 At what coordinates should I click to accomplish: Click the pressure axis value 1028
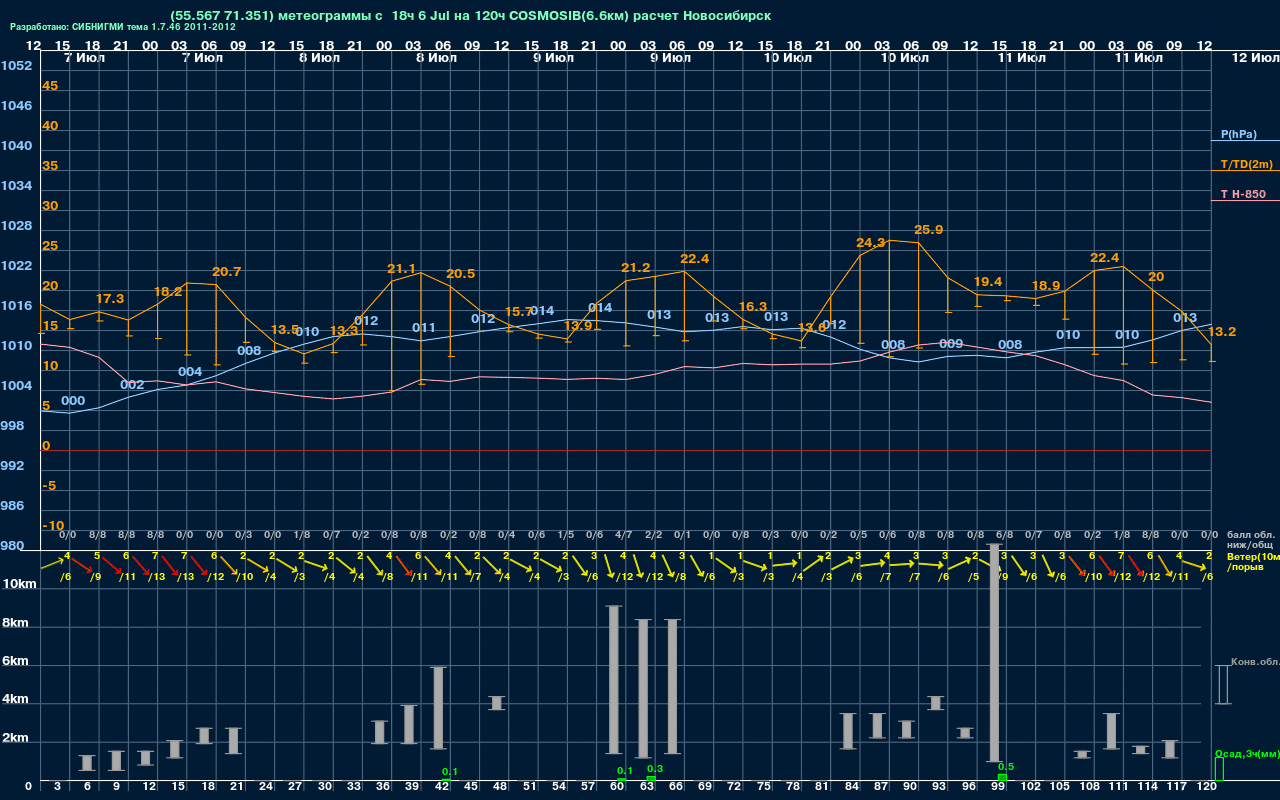pos(16,226)
